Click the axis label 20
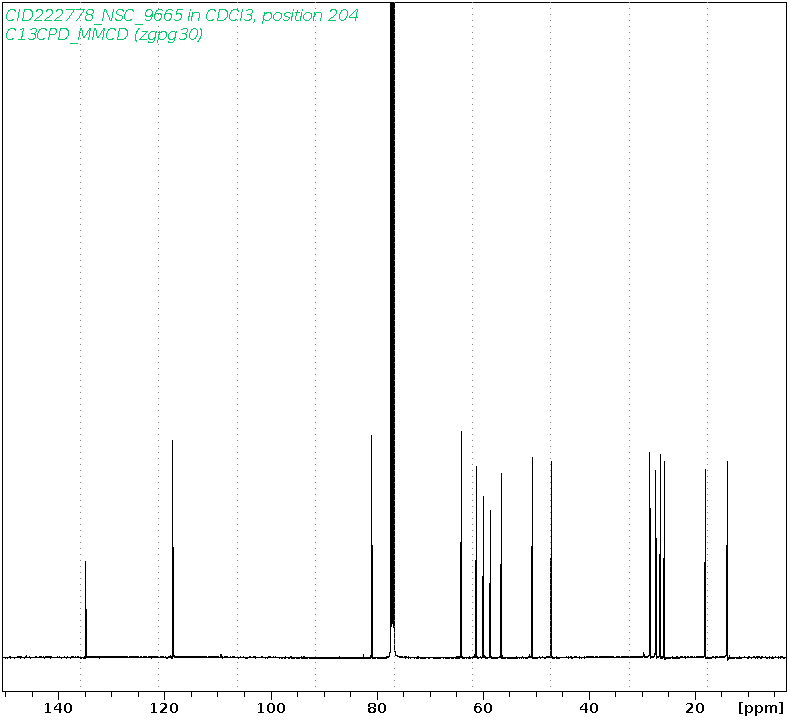 (695, 708)
